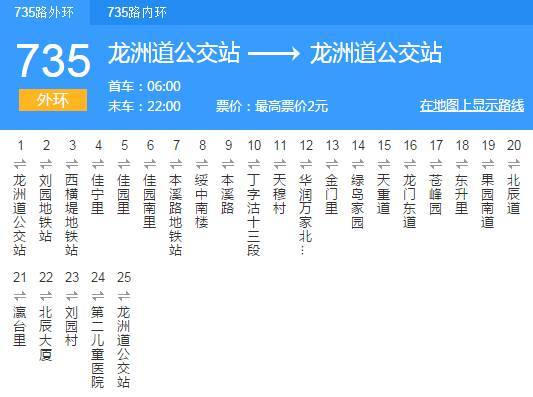Select stop 14 绿岛家园
This screenshot has width=533, height=397.
click(358, 201)
